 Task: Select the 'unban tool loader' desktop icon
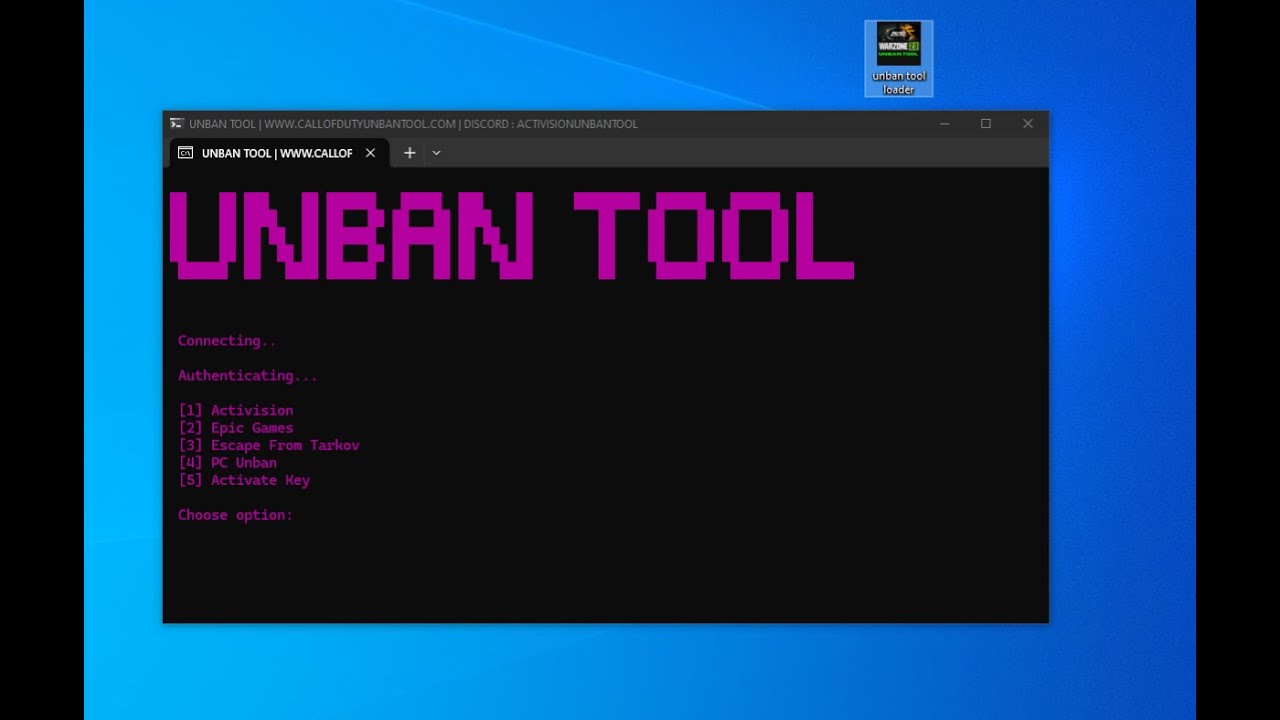click(x=898, y=59)
